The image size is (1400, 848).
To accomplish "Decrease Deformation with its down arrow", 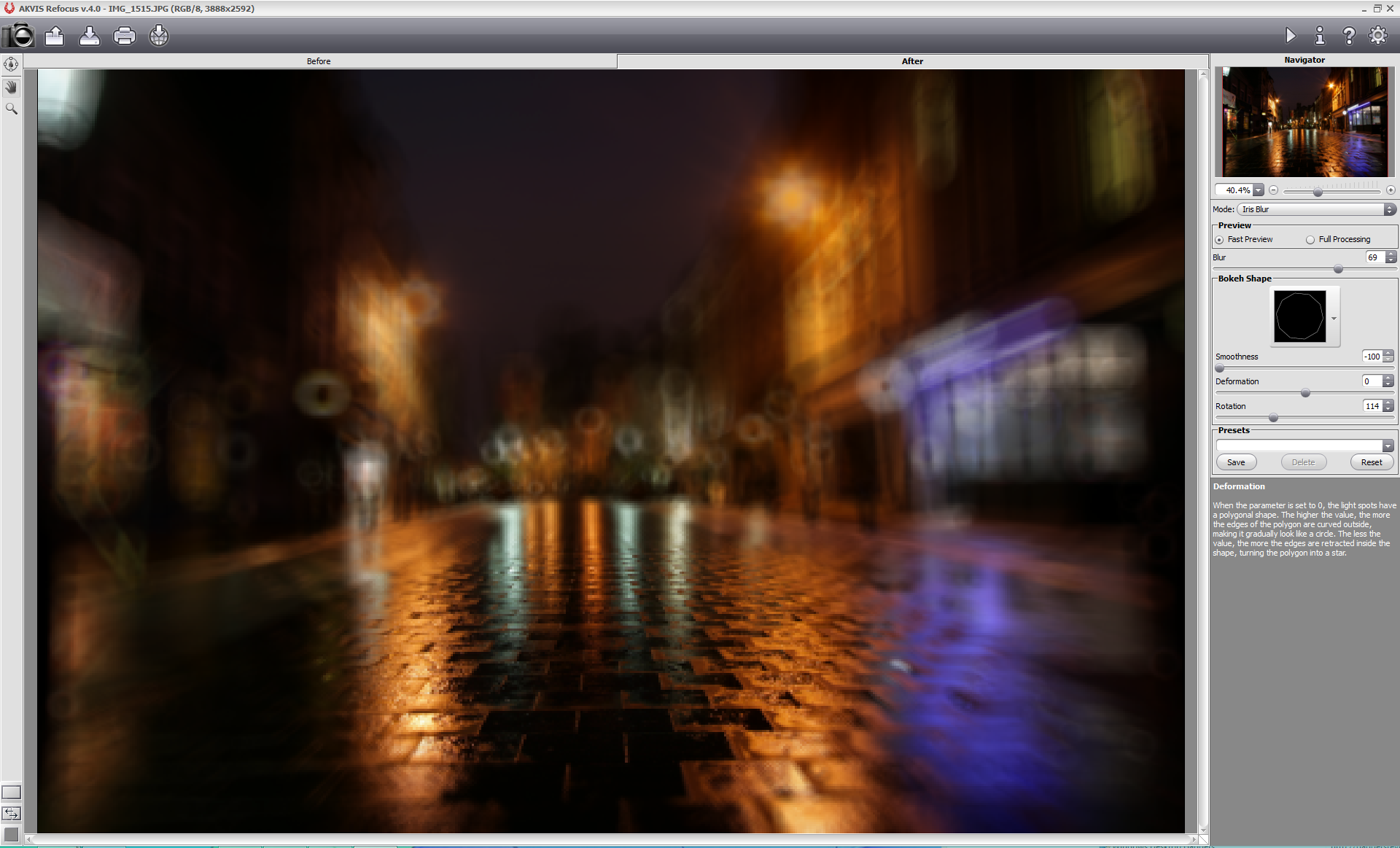I will point(1388,384).
